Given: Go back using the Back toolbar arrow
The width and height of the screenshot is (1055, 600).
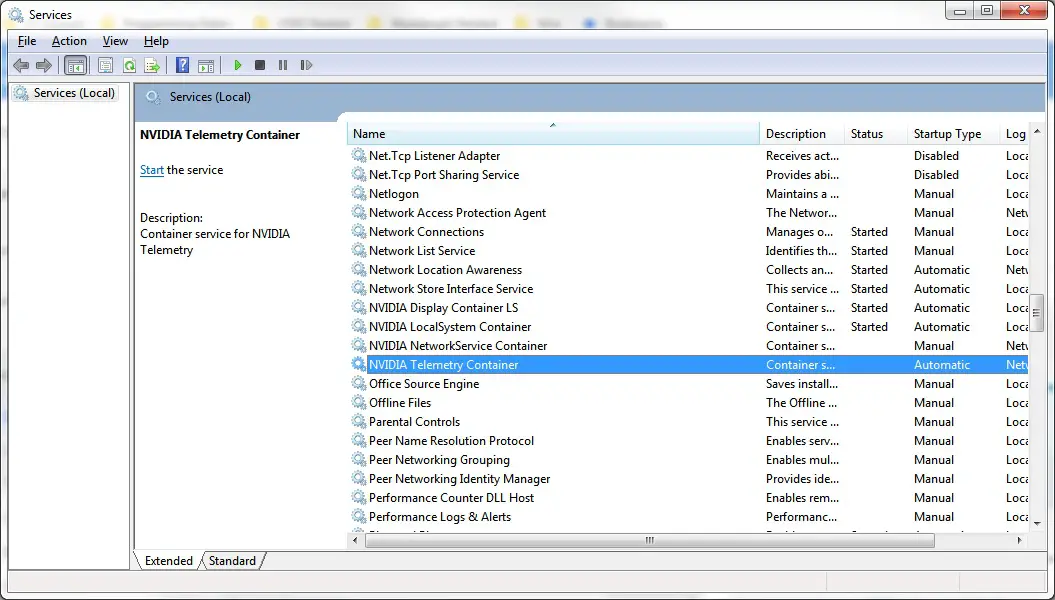Looking at the screenshot, I should pyautogui.click(x=21, y=65).
